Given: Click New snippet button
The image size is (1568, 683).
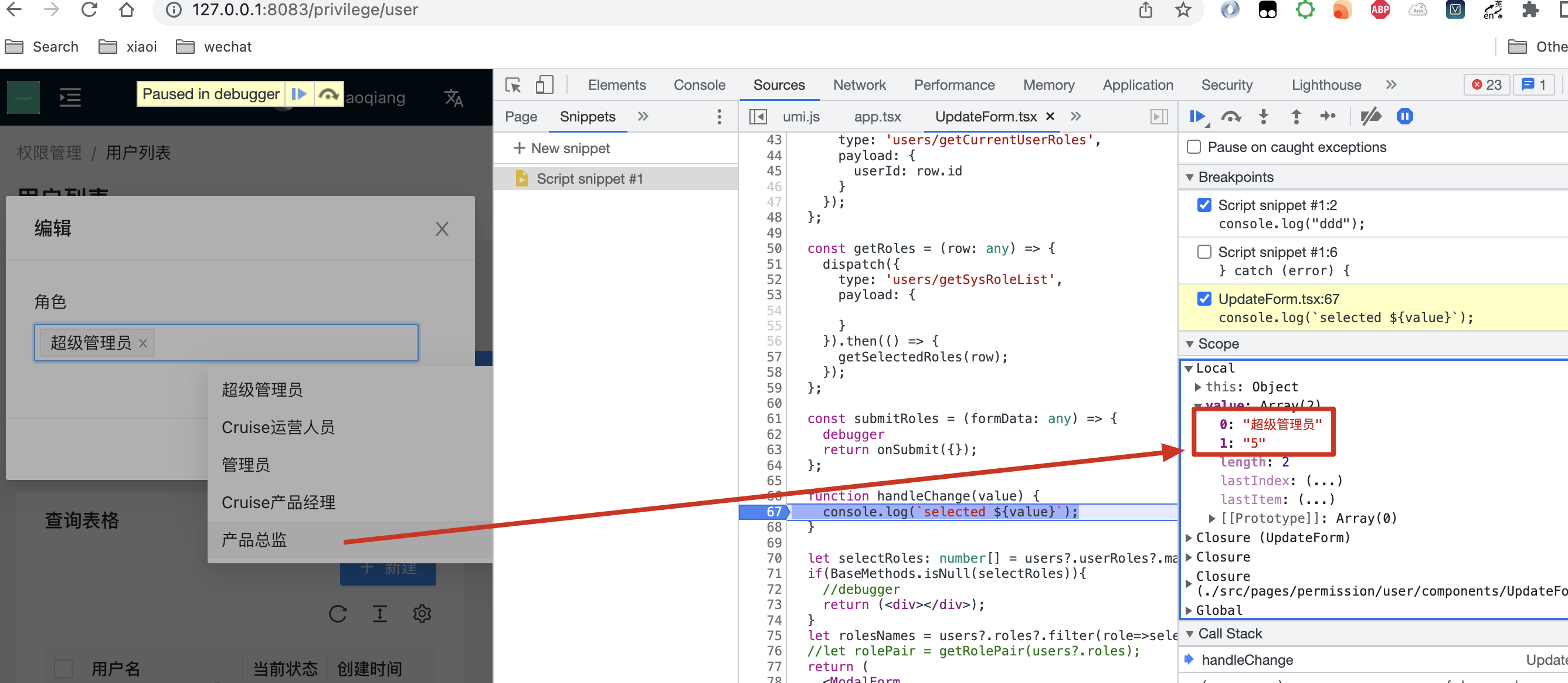Looking at the screenshot, I should tap(561, 148).
